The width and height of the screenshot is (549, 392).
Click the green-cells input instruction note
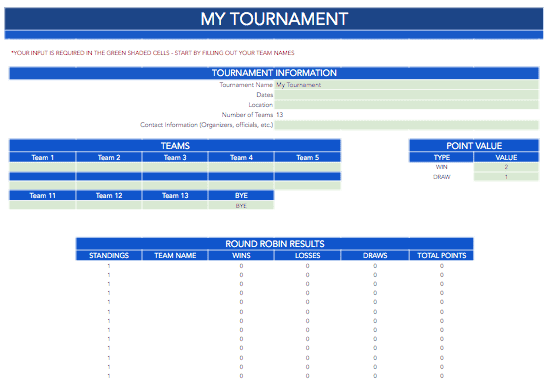(153, 53)
